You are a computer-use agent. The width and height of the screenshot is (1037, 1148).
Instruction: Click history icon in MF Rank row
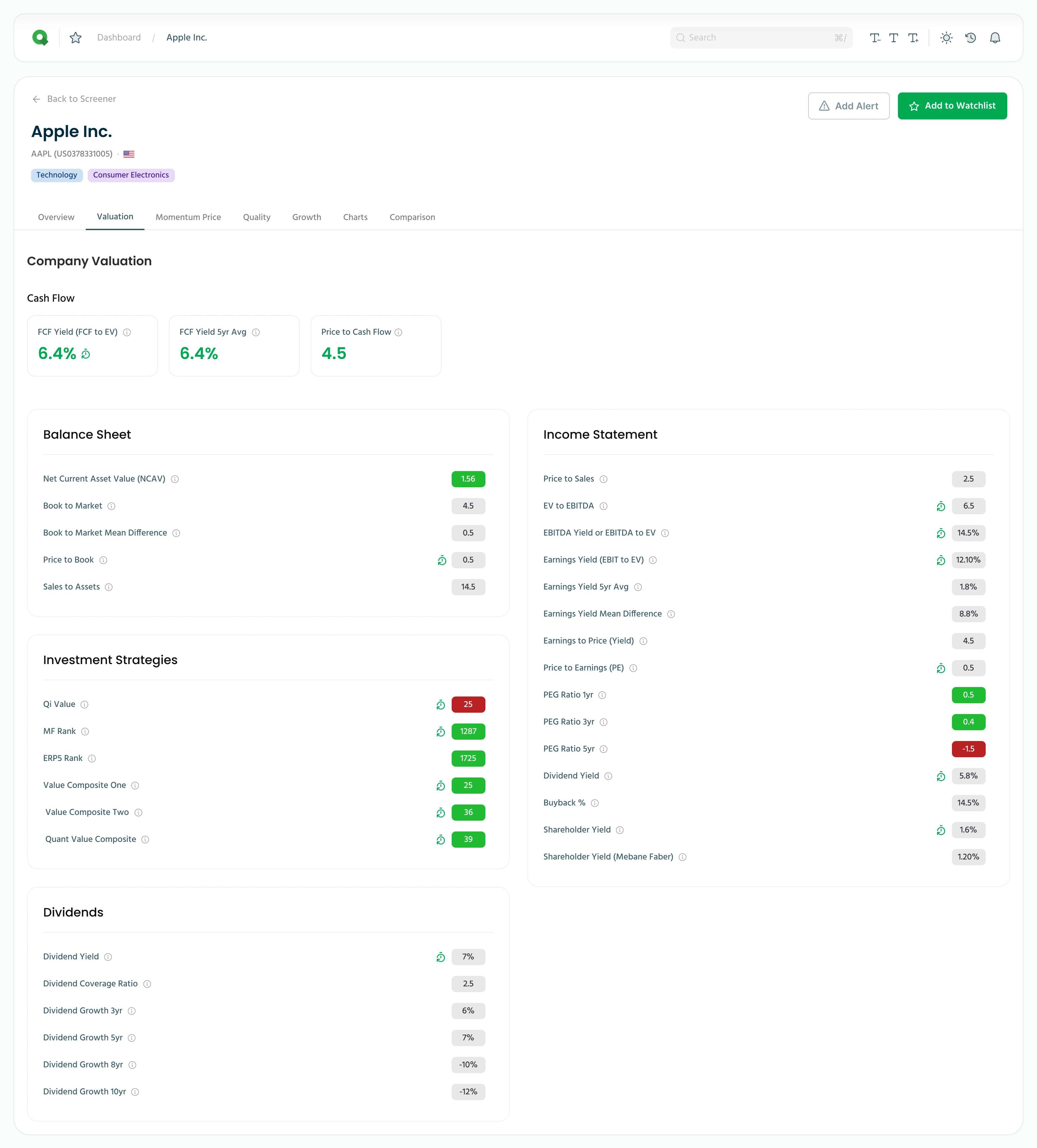[441, 732]
